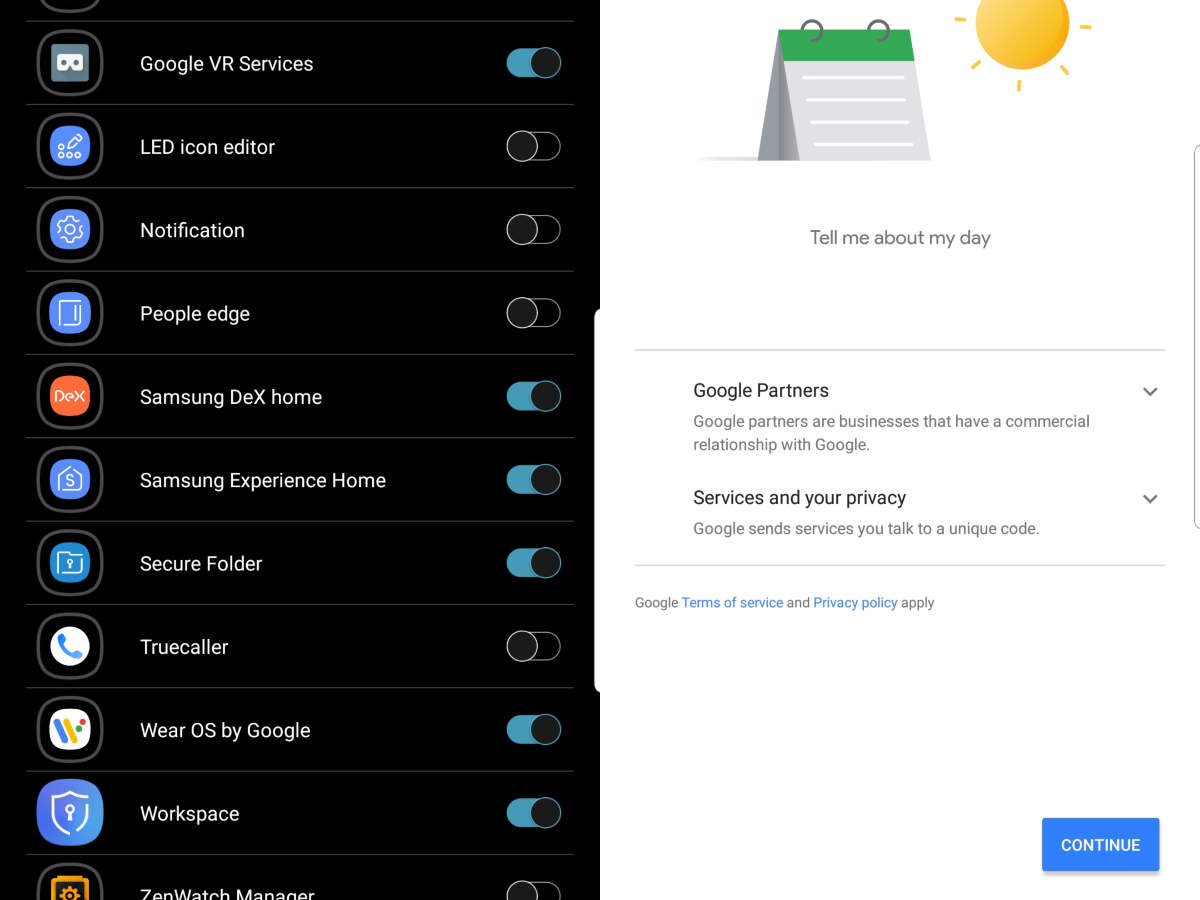This screenshot has width=1200, height=900.
Task: Click the CONTINUE button
Action: 1100,845
